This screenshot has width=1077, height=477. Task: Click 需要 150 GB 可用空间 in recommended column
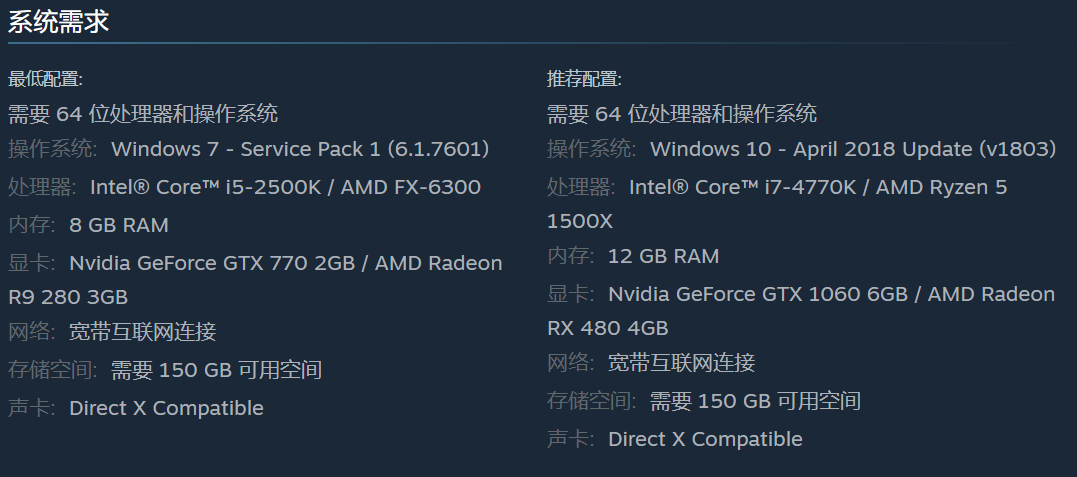[755, 401]
